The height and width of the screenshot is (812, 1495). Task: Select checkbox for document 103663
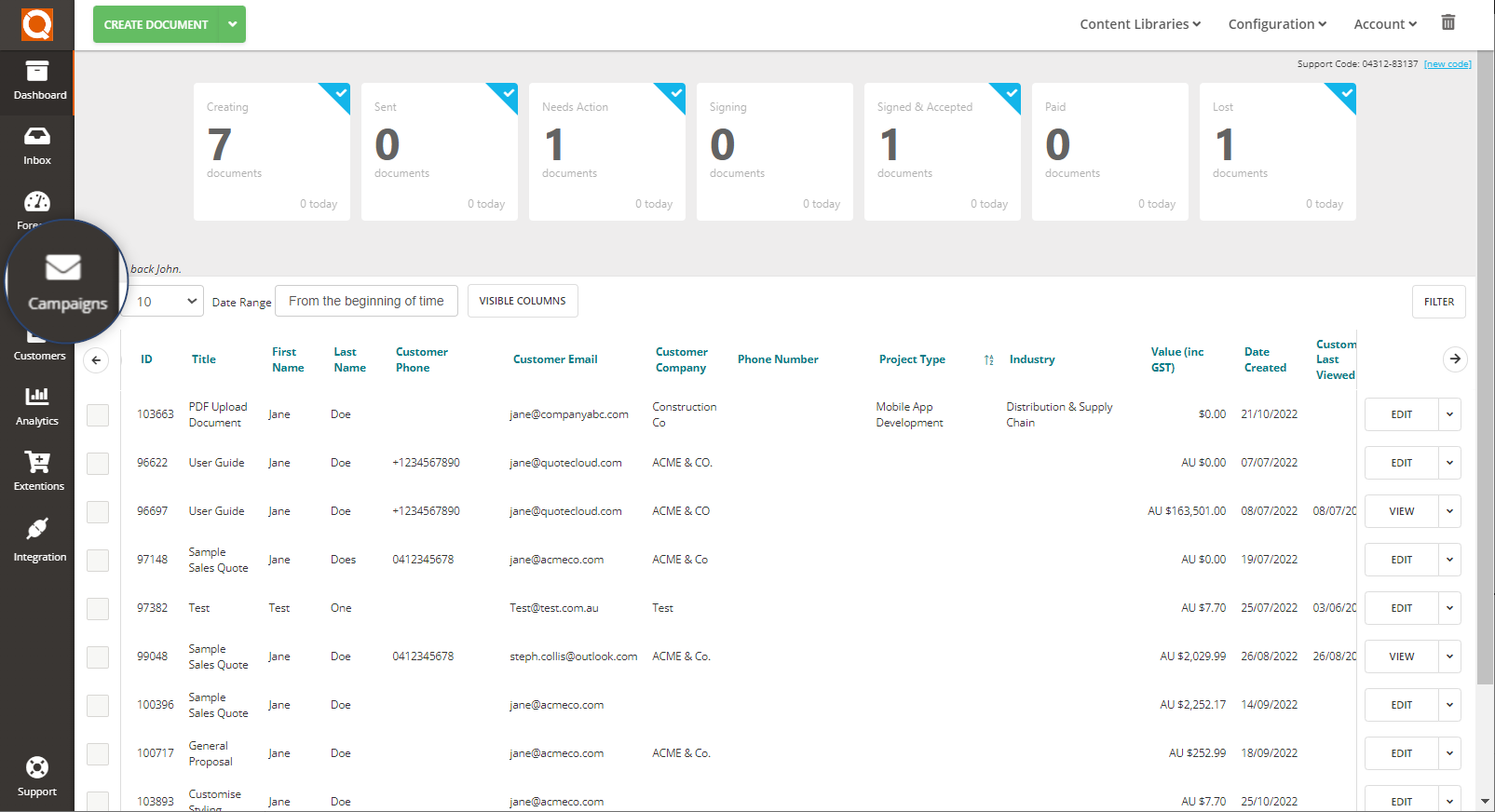click(x=98, y=415)
